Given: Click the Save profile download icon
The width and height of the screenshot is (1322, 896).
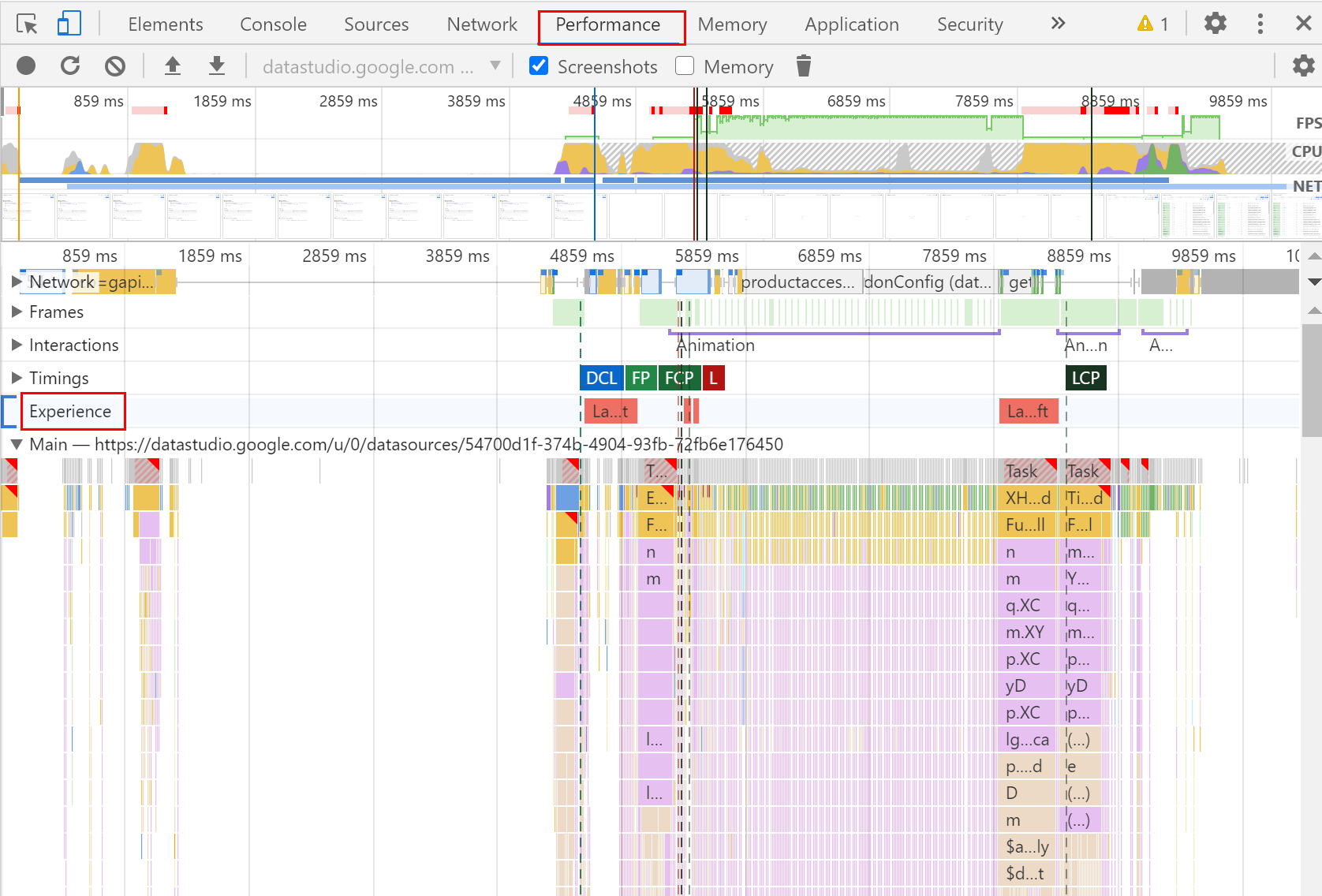Looking at the screenshot, I should (217, 66).
